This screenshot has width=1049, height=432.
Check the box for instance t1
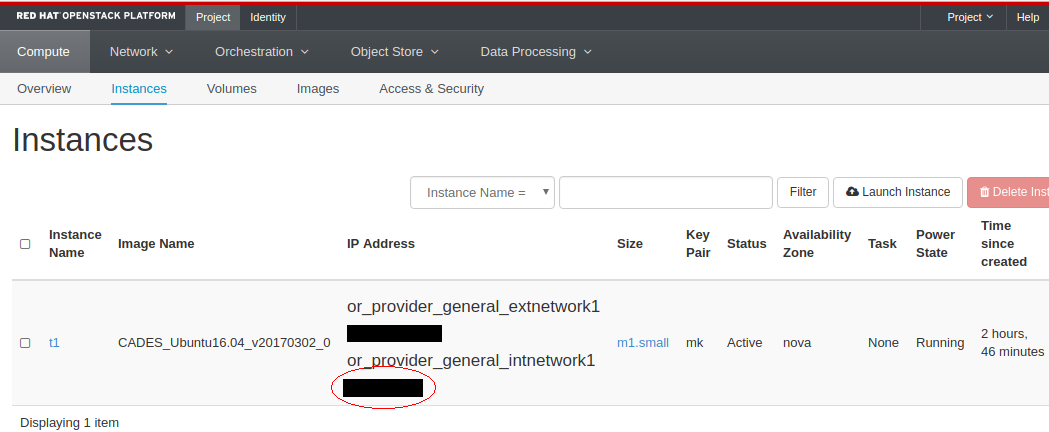click(25, 343)
